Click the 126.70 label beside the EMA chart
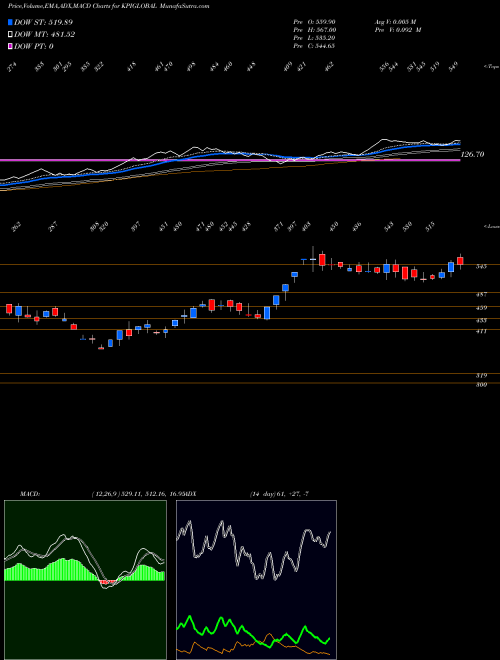500x660 pixels. coord(473,154)
